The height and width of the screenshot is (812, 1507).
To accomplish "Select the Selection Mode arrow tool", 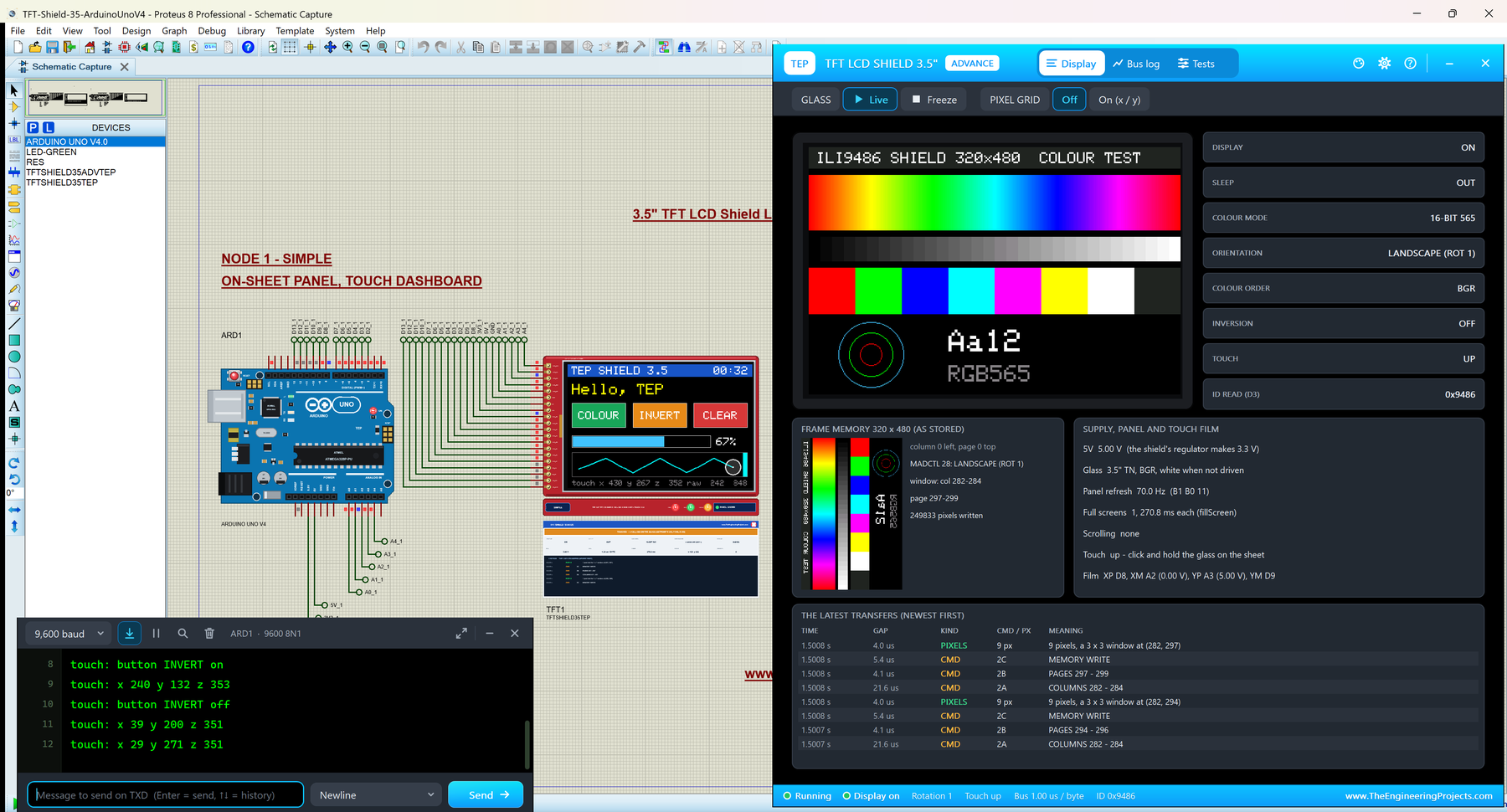I will click(x=14, y=90).
